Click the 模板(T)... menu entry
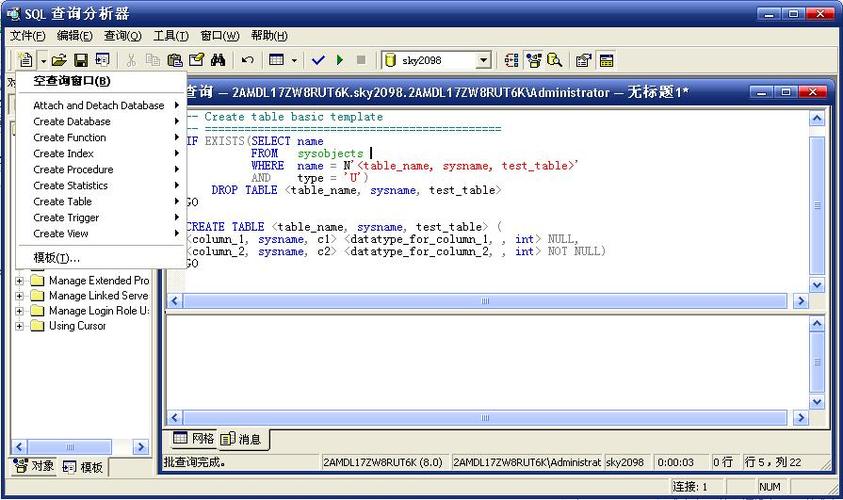843x500 pixels. (x=56, y=257)
